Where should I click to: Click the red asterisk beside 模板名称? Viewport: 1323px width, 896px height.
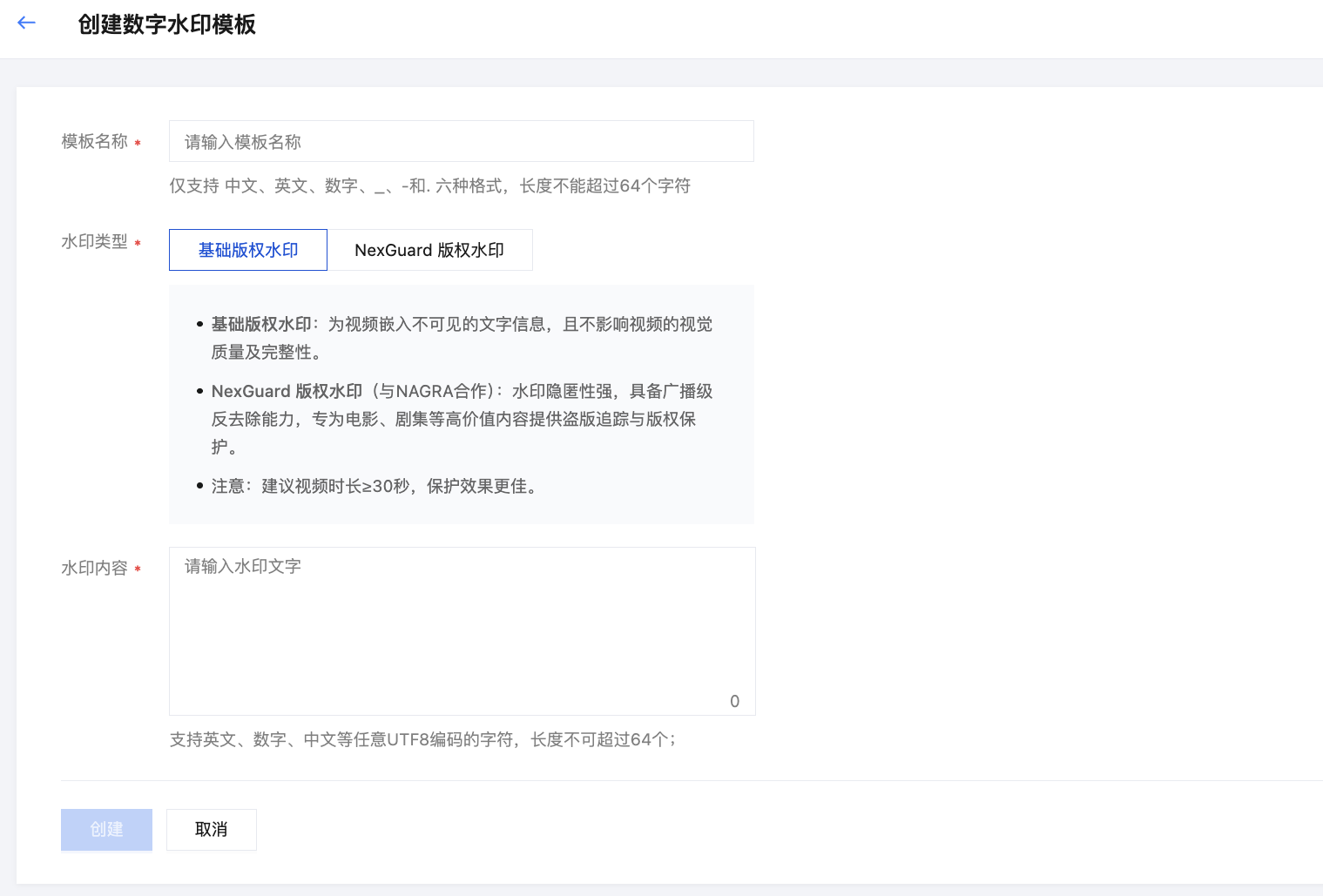[138, 143]
